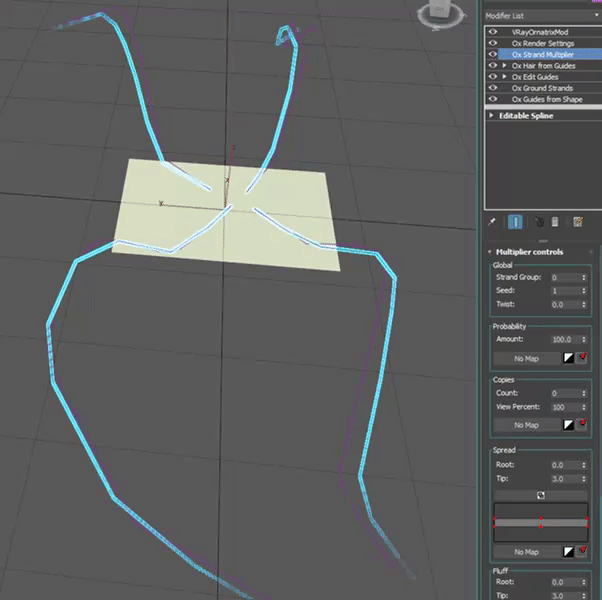This screenshot has height=600, width=602.
Task: Click Copies No Map button
Action: [525, 425]
